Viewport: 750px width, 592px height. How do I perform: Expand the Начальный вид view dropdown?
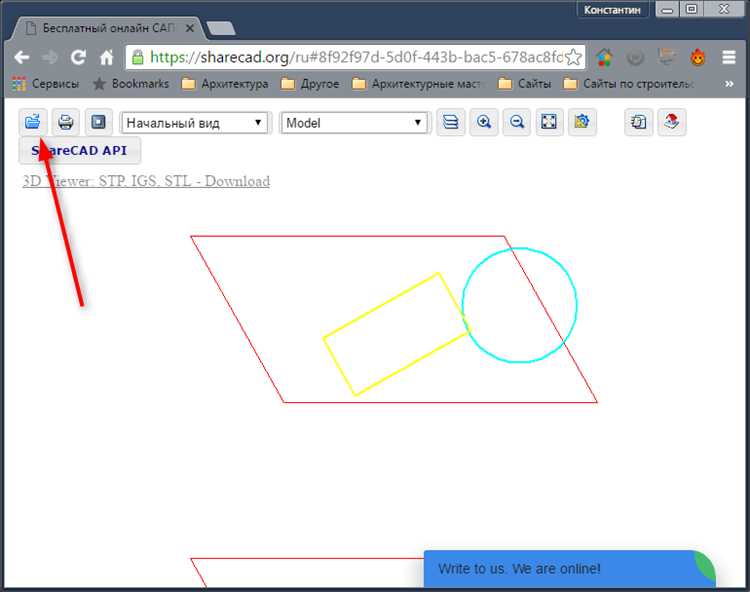pos(195,123)
